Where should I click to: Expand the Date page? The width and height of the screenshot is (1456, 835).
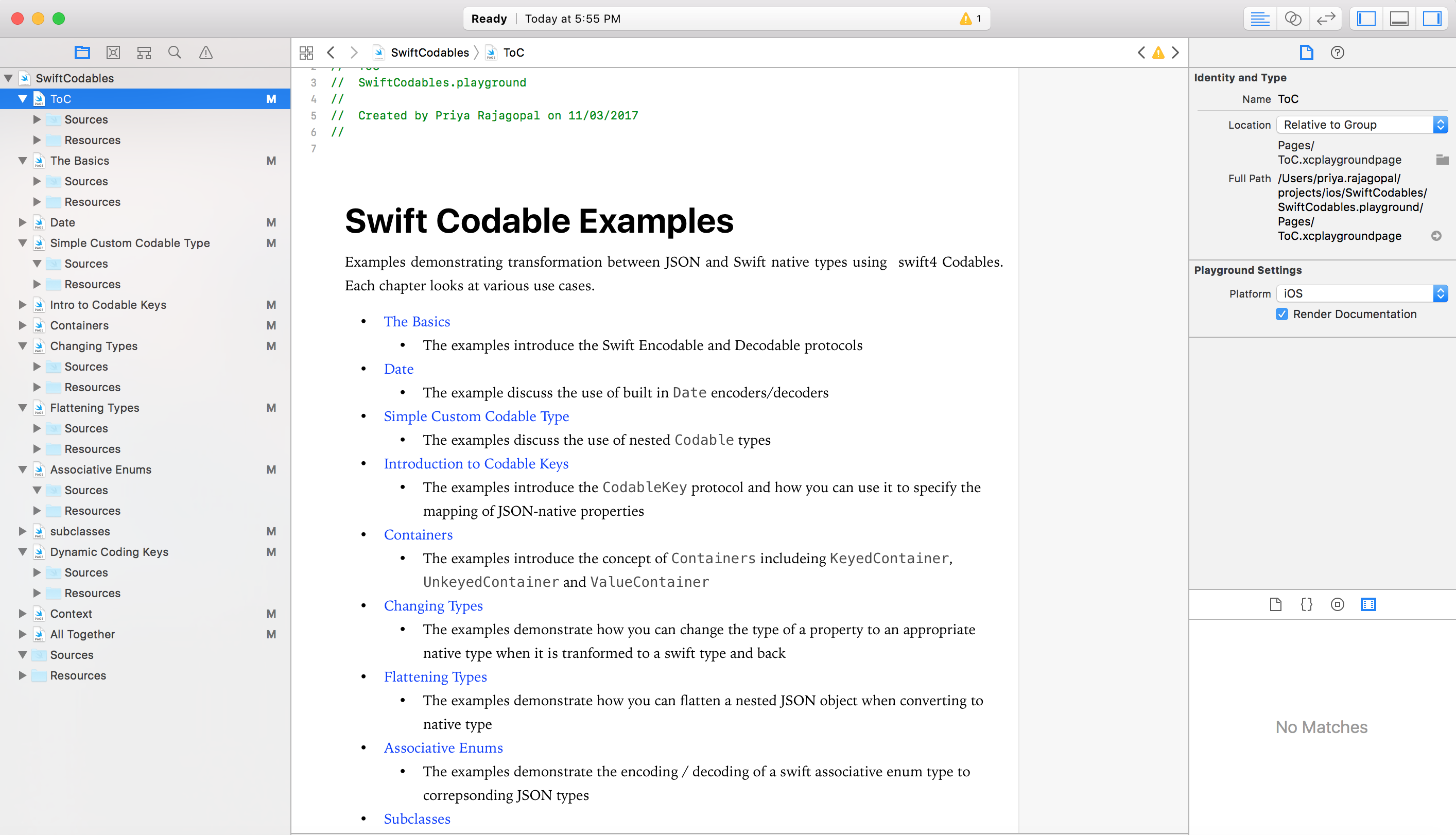pyautogui.click(x=23, y=222)
